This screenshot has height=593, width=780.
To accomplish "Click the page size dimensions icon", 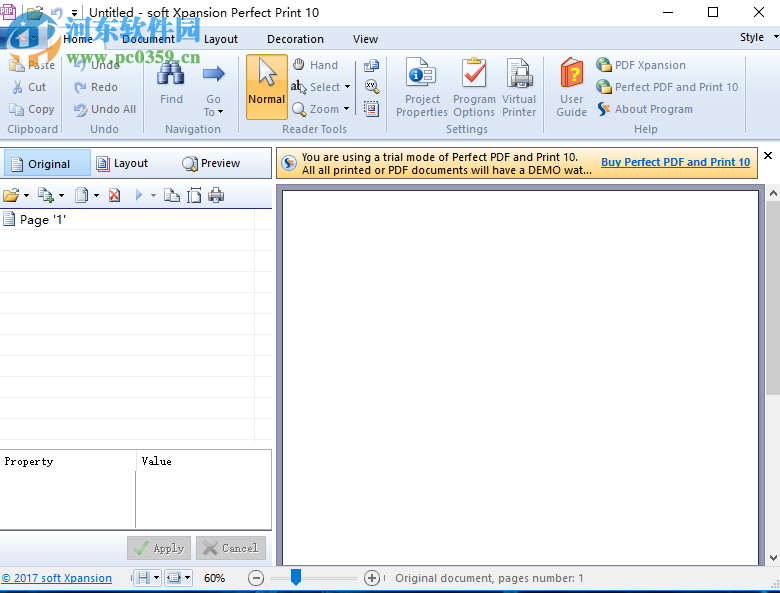I will [194, 196].
